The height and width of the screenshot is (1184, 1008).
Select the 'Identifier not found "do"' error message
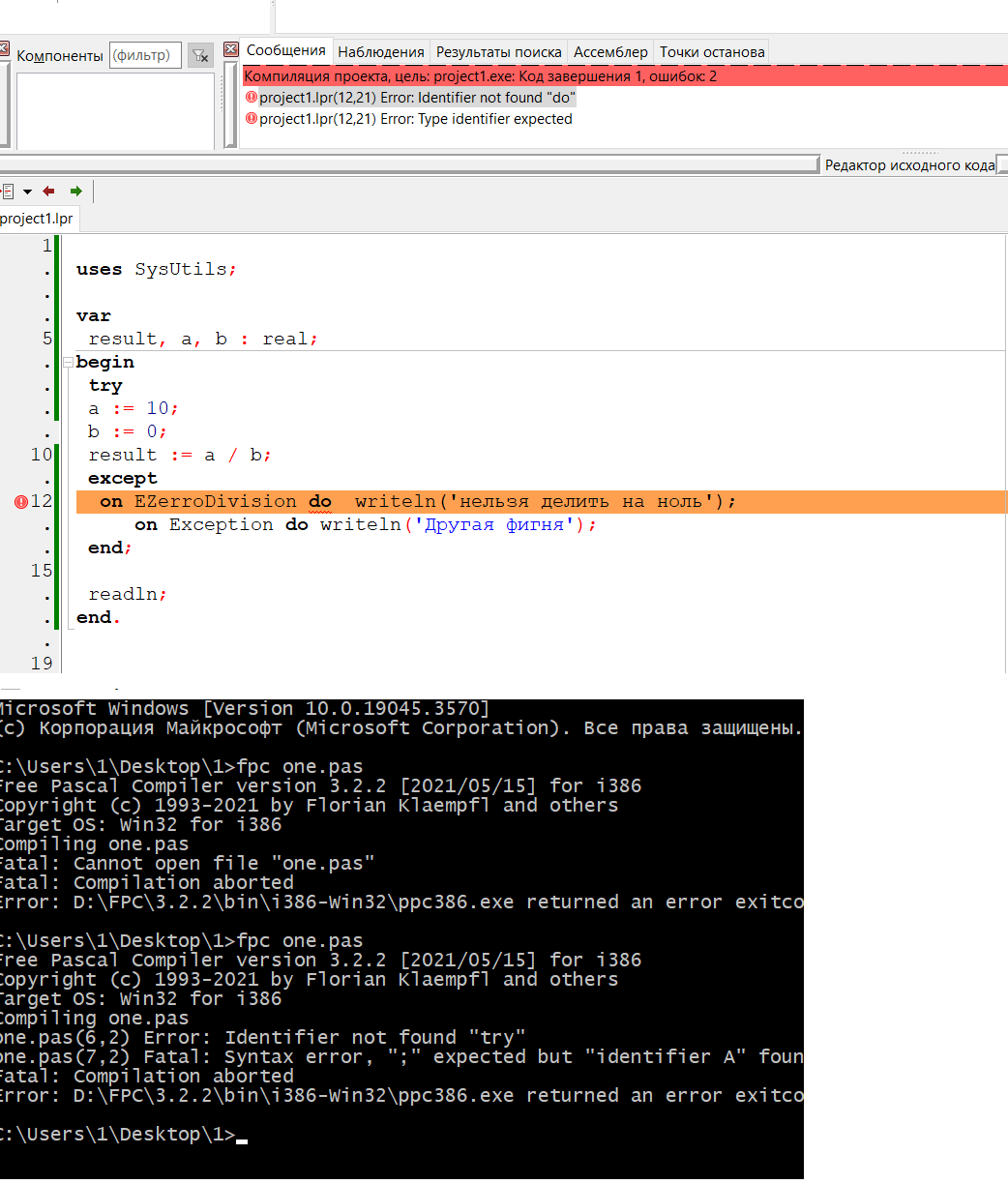pyautogui.click(x=418, y=98)
